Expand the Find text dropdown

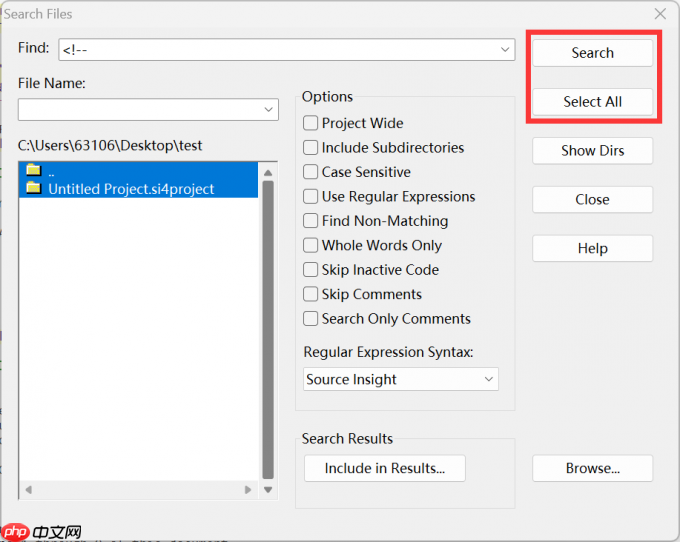(x=506, y=49)
